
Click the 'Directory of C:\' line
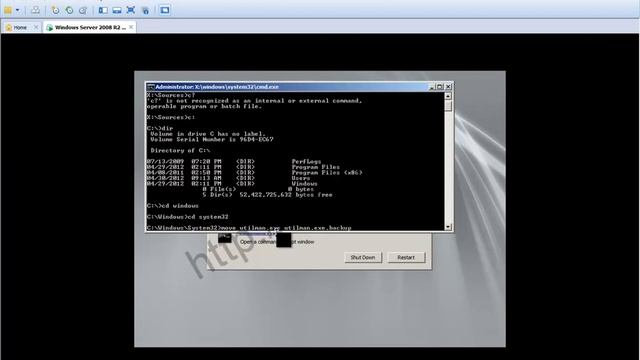[x=180, y=151]
